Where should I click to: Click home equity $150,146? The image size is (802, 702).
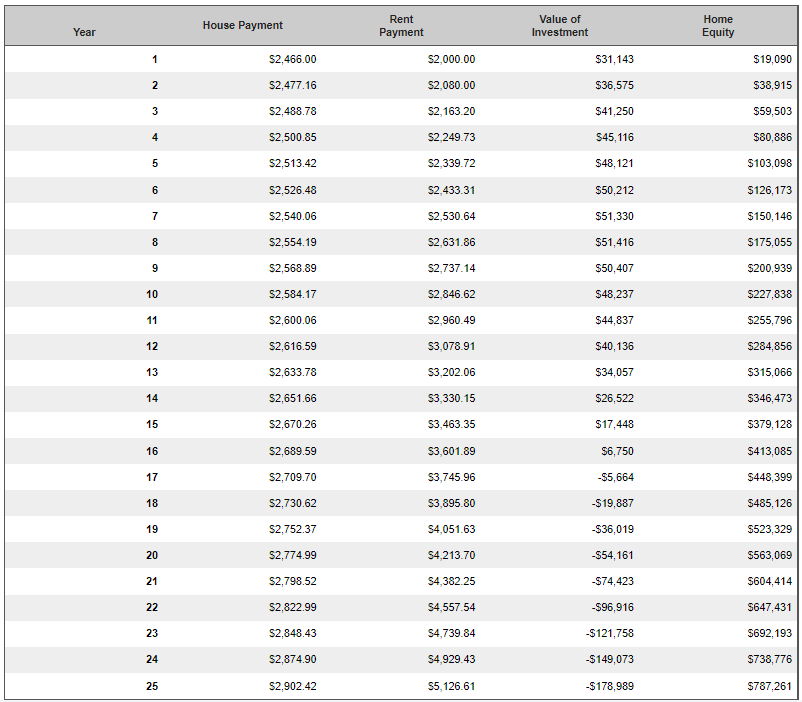point(769,216)
